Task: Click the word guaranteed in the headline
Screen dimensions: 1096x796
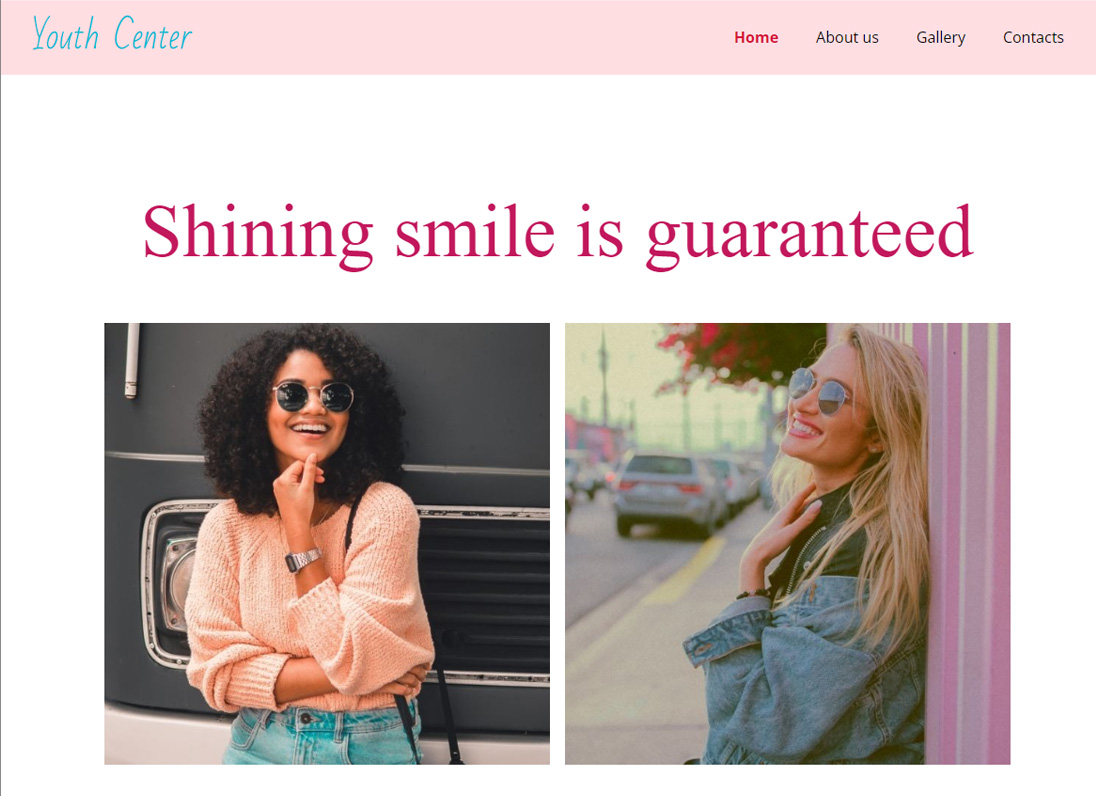Action: point(809,235)
